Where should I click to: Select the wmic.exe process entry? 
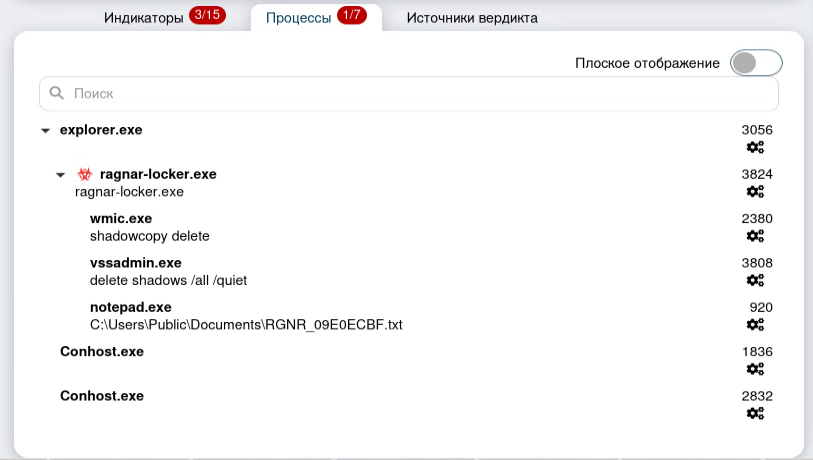point(121,218)
